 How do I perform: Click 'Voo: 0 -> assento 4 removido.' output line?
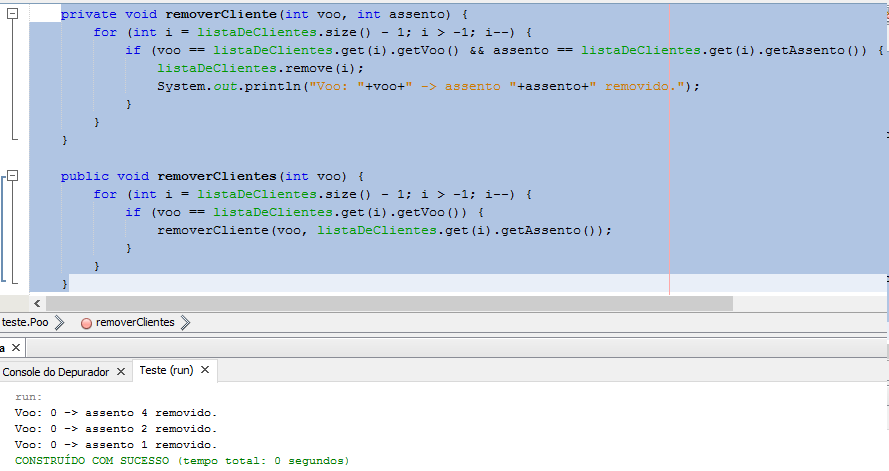coord(116,413)
